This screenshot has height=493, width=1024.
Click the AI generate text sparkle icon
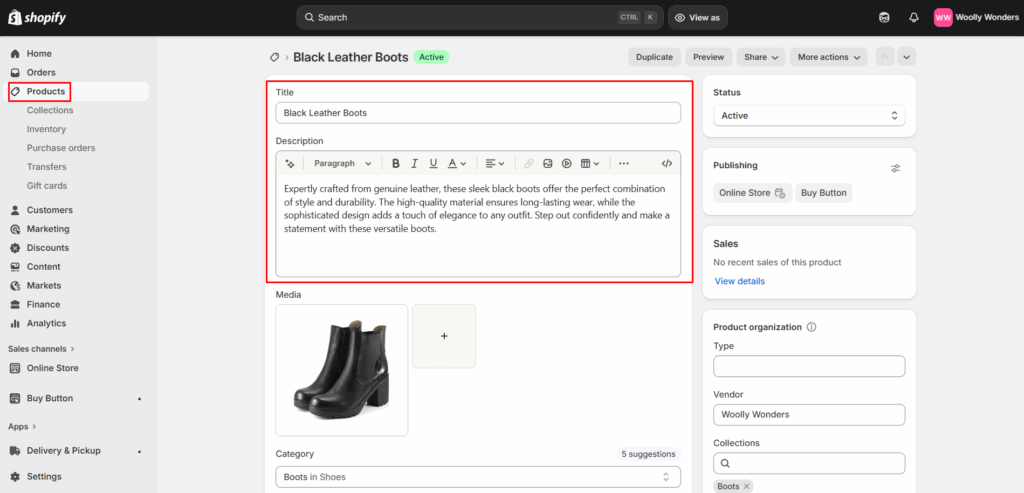(x=290, y=163)
